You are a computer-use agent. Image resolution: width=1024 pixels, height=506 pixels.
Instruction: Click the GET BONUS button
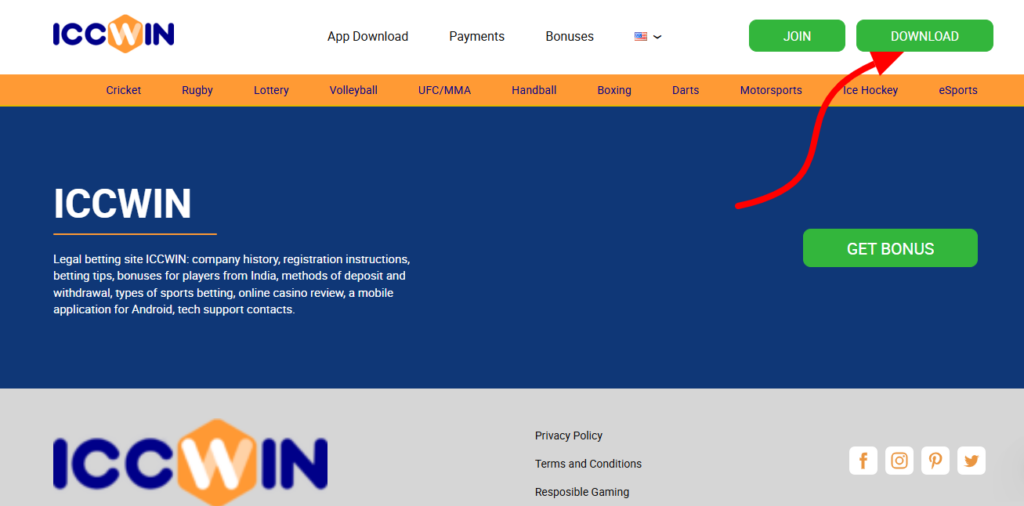pos(890,248)
